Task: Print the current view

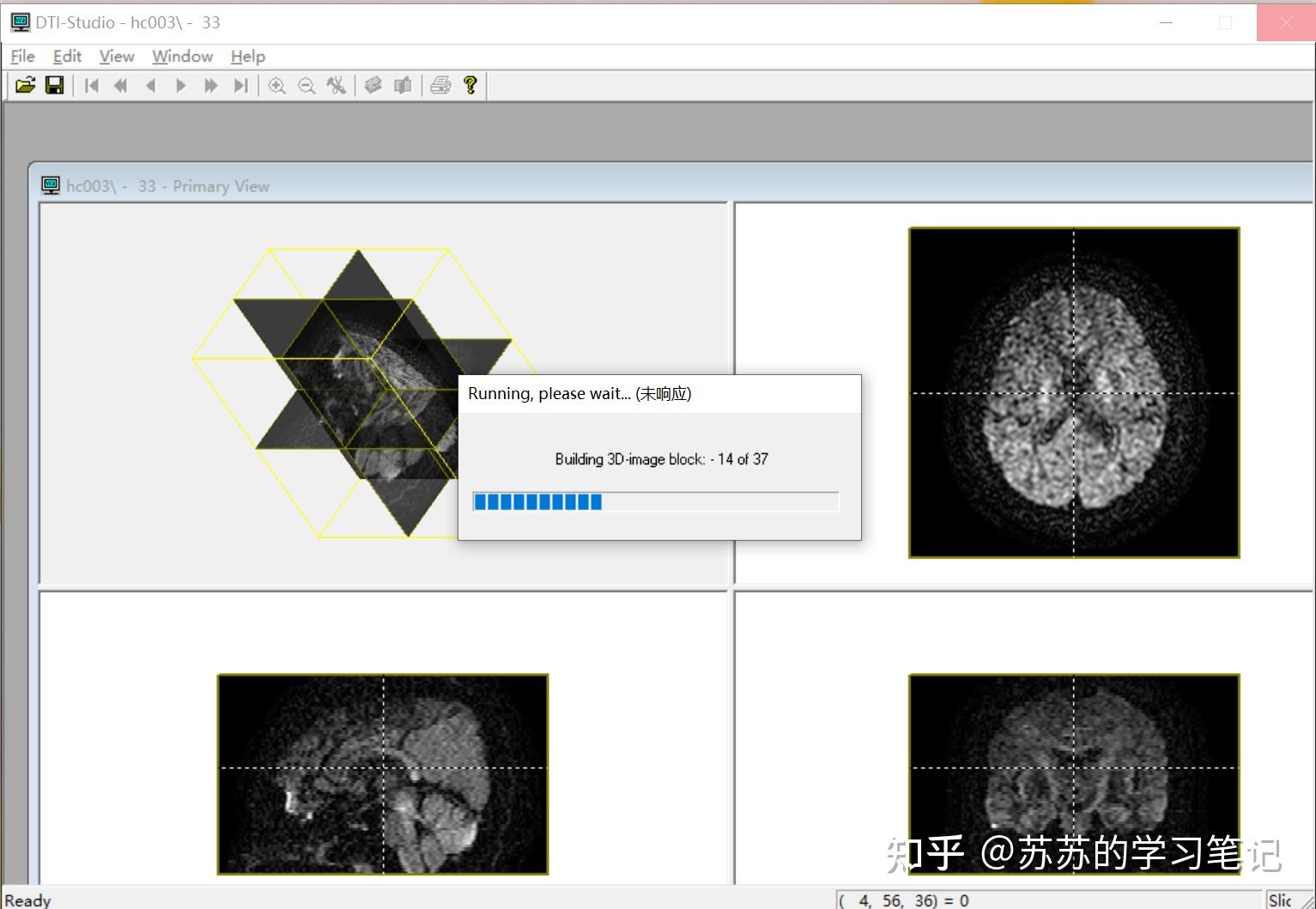Action: 440,85
